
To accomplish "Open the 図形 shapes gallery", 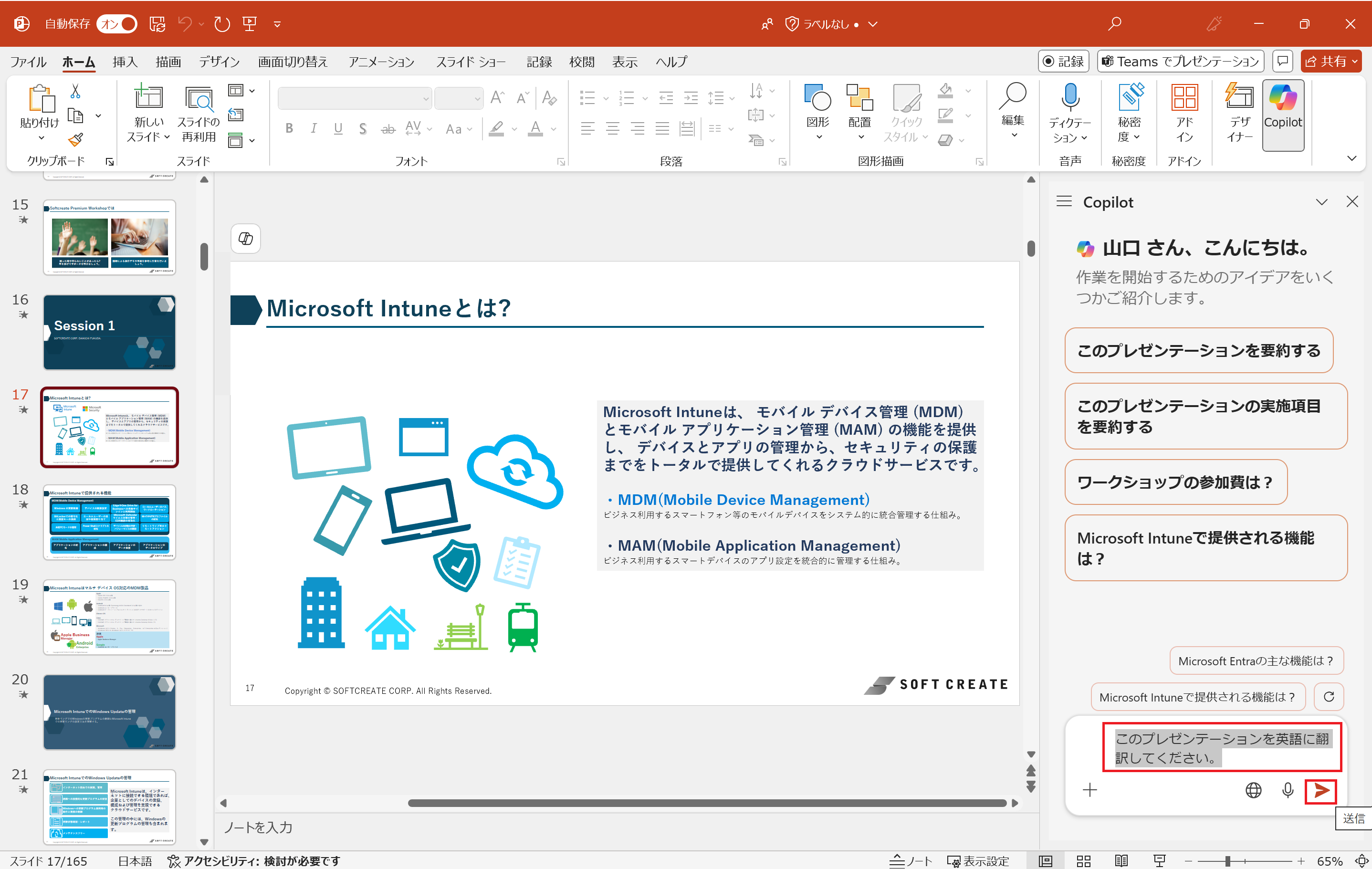I will coord(817,112).
